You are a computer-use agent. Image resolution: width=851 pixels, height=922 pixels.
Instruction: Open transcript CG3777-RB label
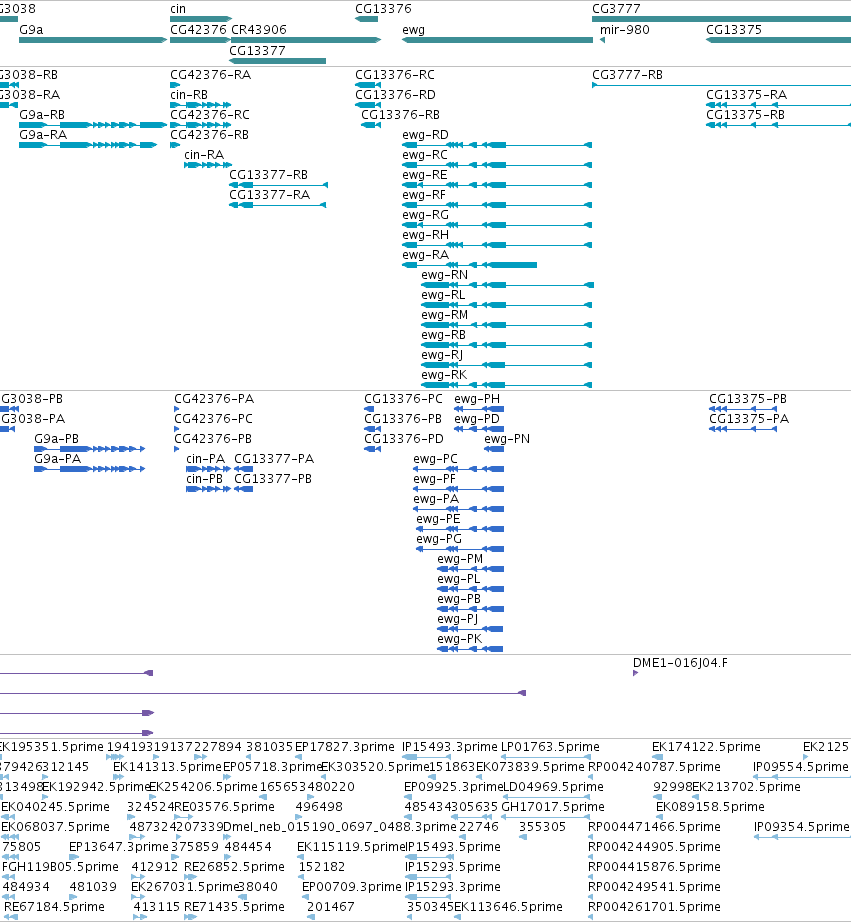(627, 75)
